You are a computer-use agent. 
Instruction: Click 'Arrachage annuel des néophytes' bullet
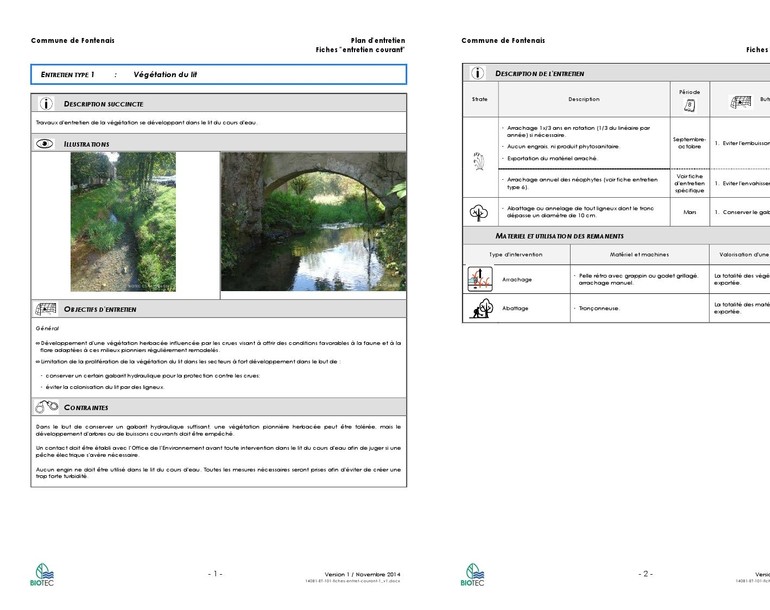582,183
